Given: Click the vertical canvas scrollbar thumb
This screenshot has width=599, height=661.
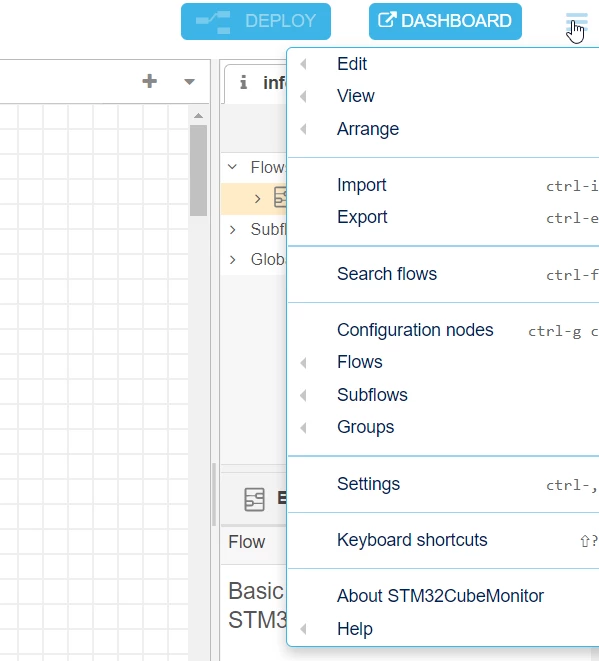Looking at the screenshot, I should [x=198, y=170].
